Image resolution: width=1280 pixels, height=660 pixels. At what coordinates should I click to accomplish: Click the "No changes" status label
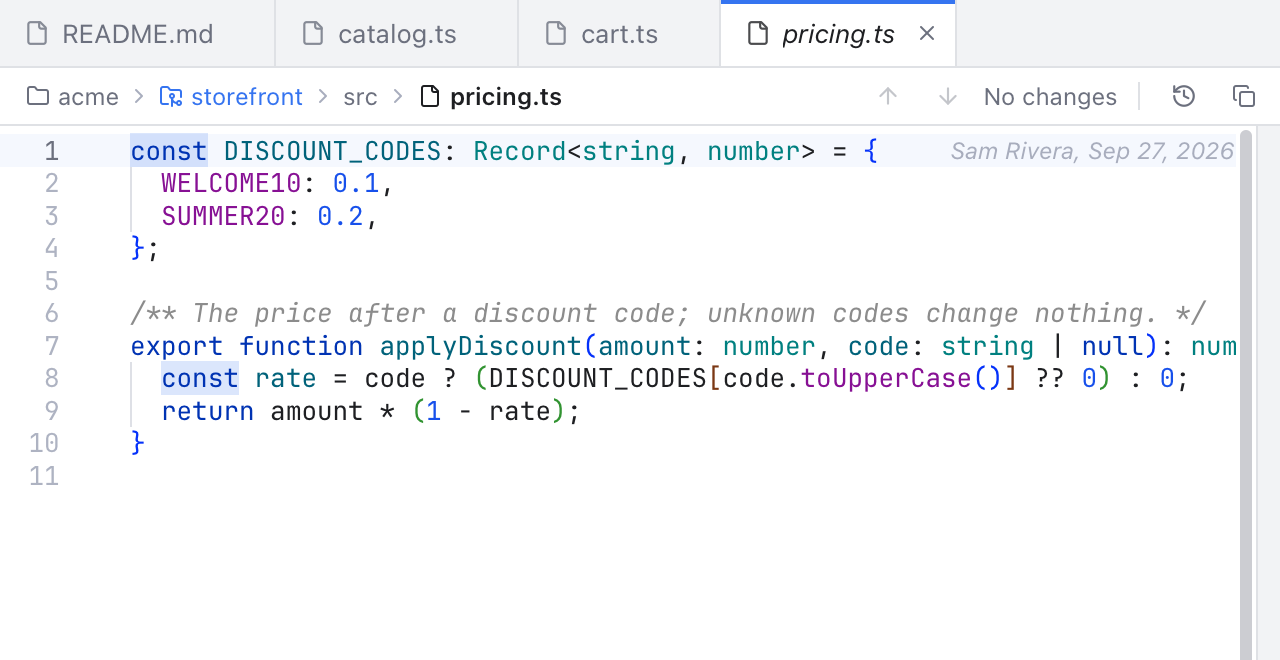1050,97
